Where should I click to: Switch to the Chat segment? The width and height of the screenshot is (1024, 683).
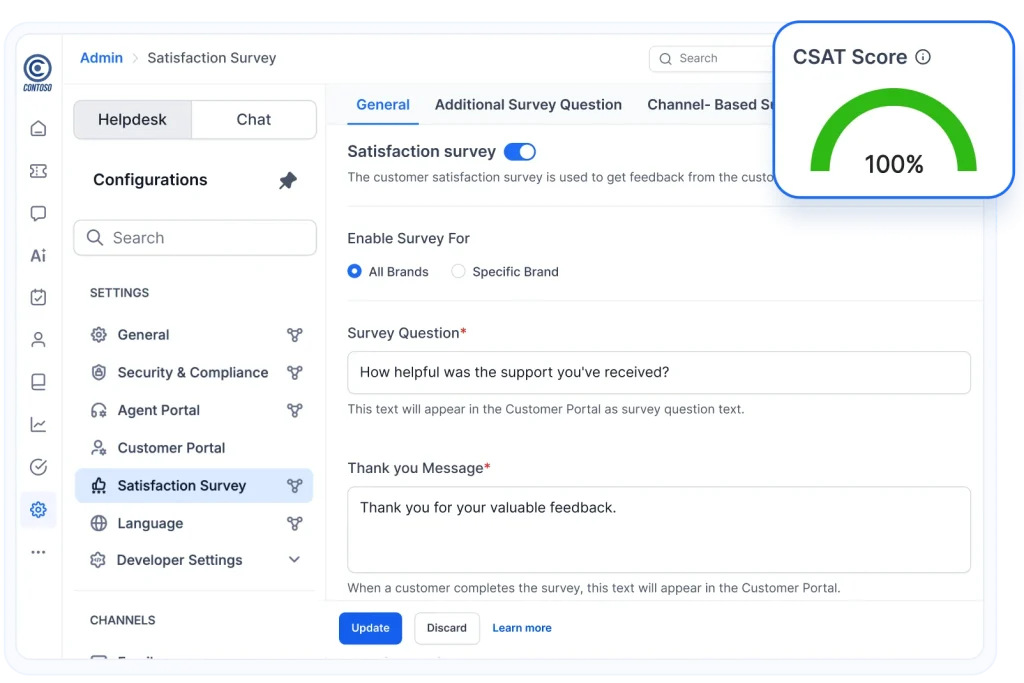[x=253, y=119]
